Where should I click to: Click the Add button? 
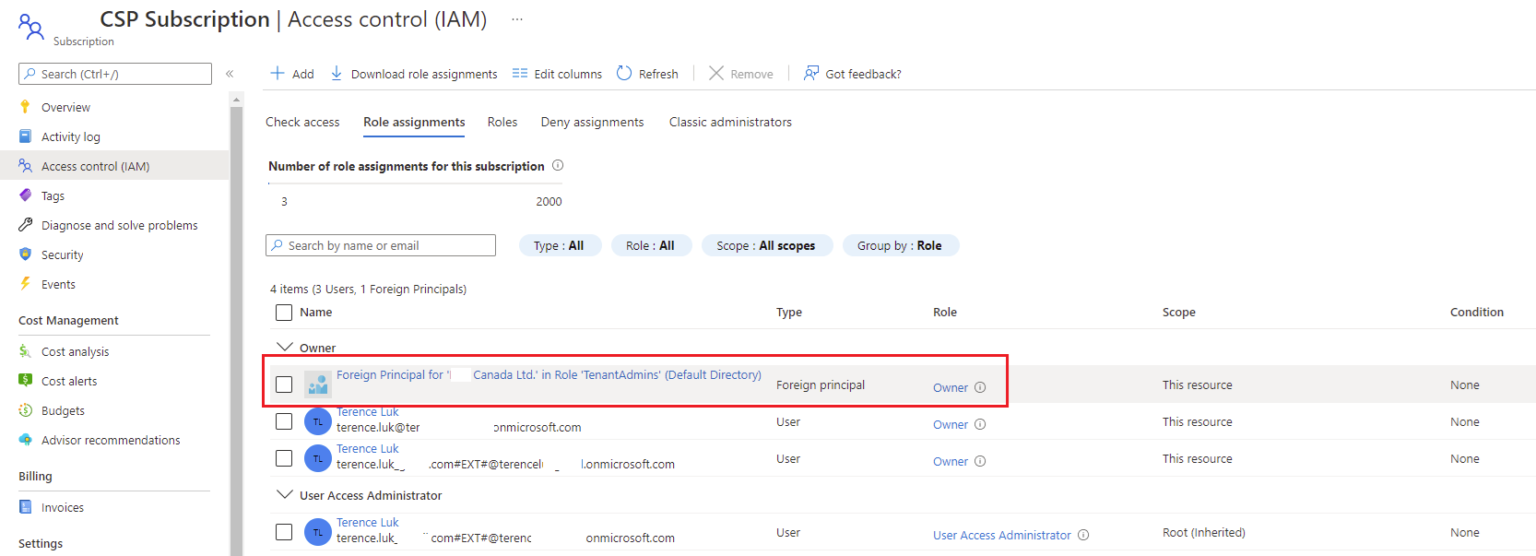292,74
